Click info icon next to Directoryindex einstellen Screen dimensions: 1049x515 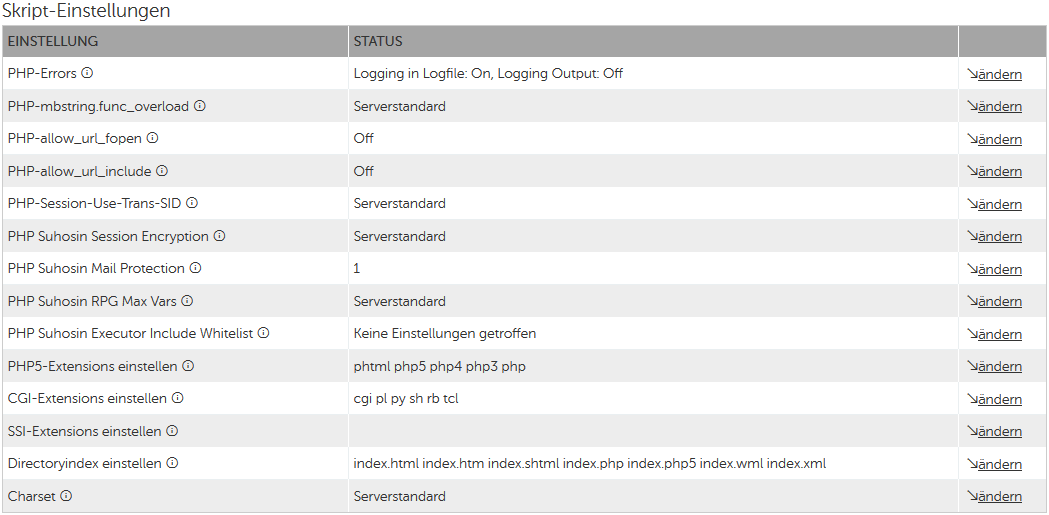click(172, 463)
